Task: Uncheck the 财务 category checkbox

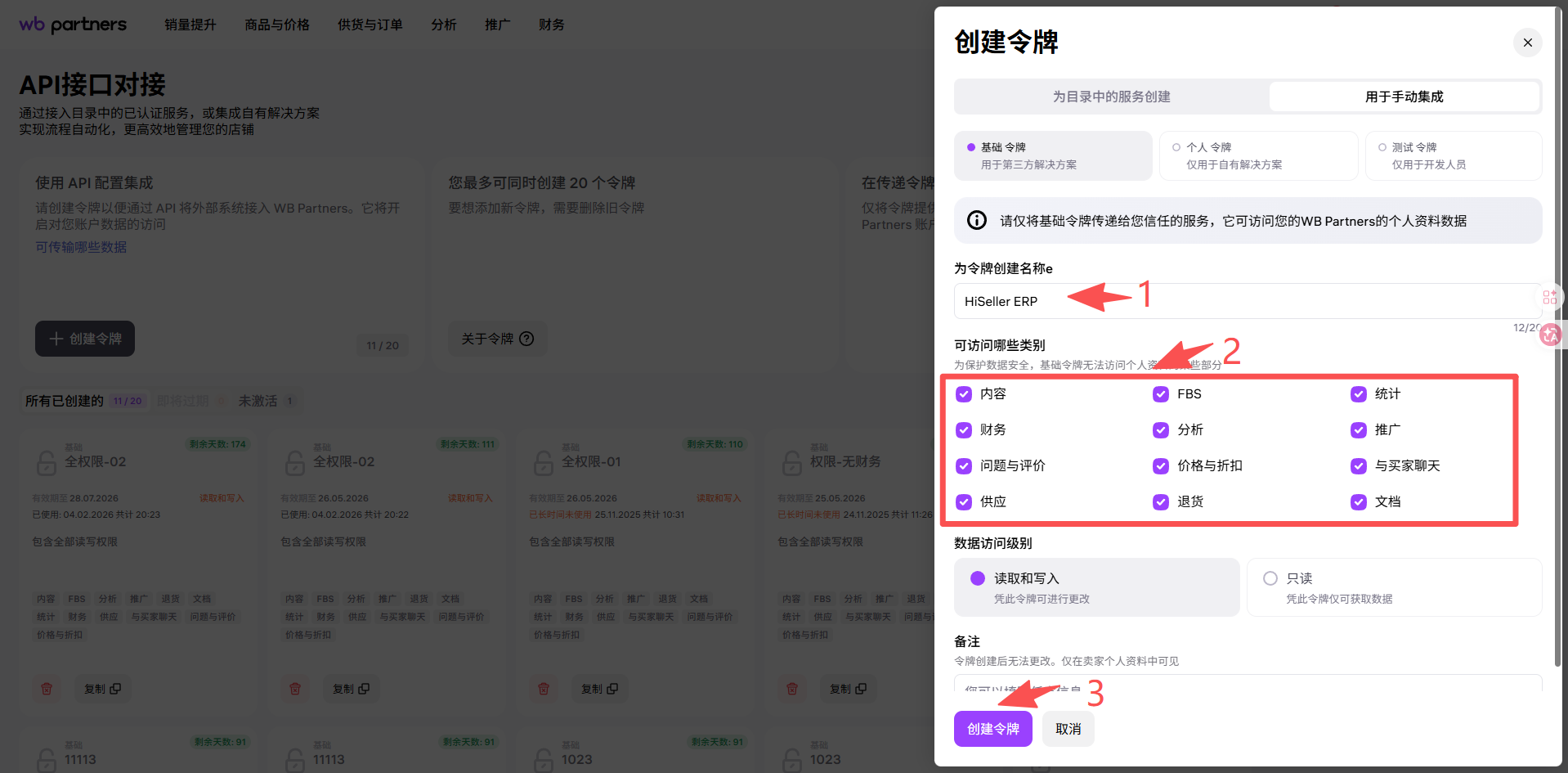Action: [964, 430]
